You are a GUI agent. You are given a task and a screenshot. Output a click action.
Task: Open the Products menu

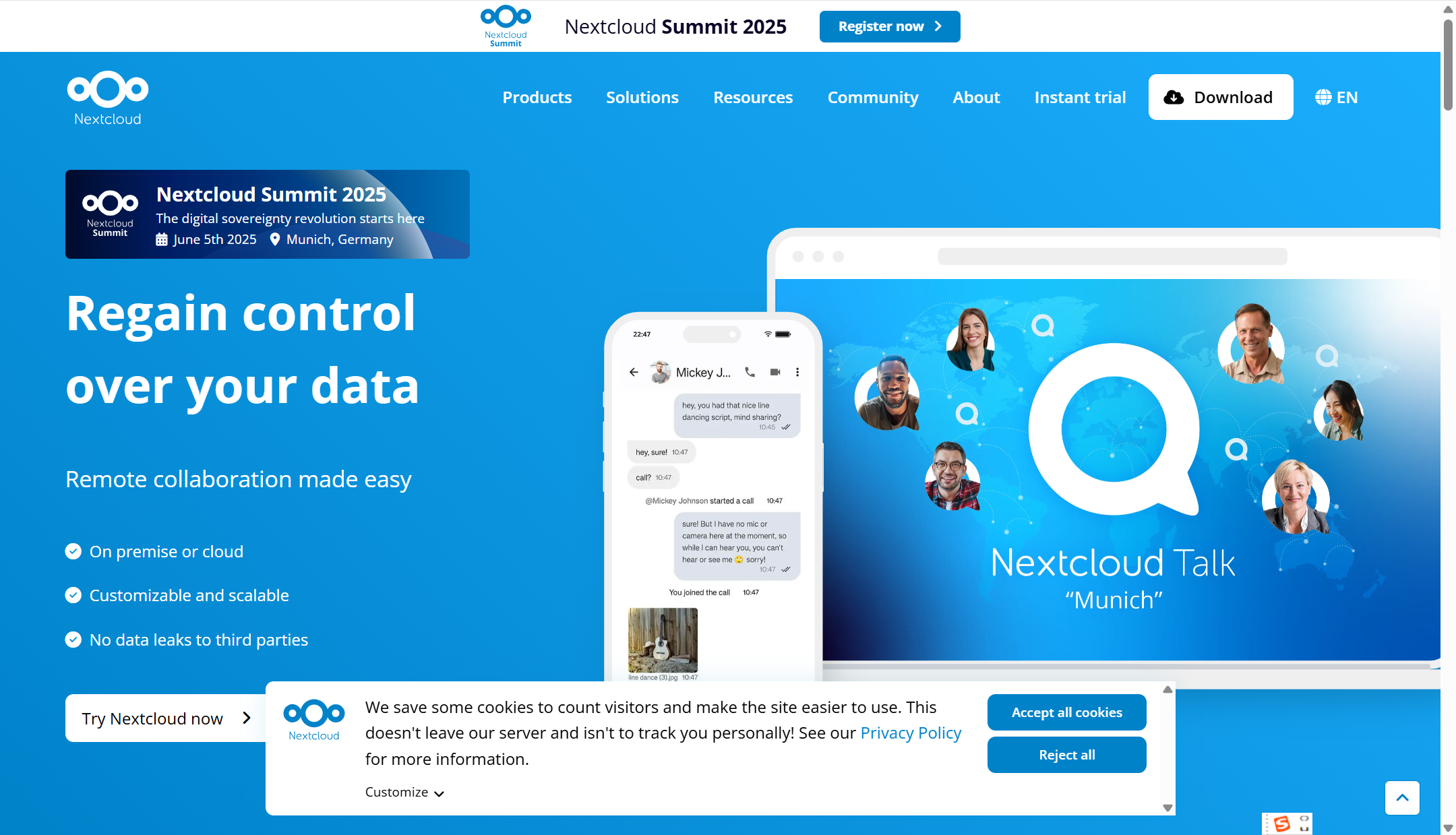(x=537, y=97)
